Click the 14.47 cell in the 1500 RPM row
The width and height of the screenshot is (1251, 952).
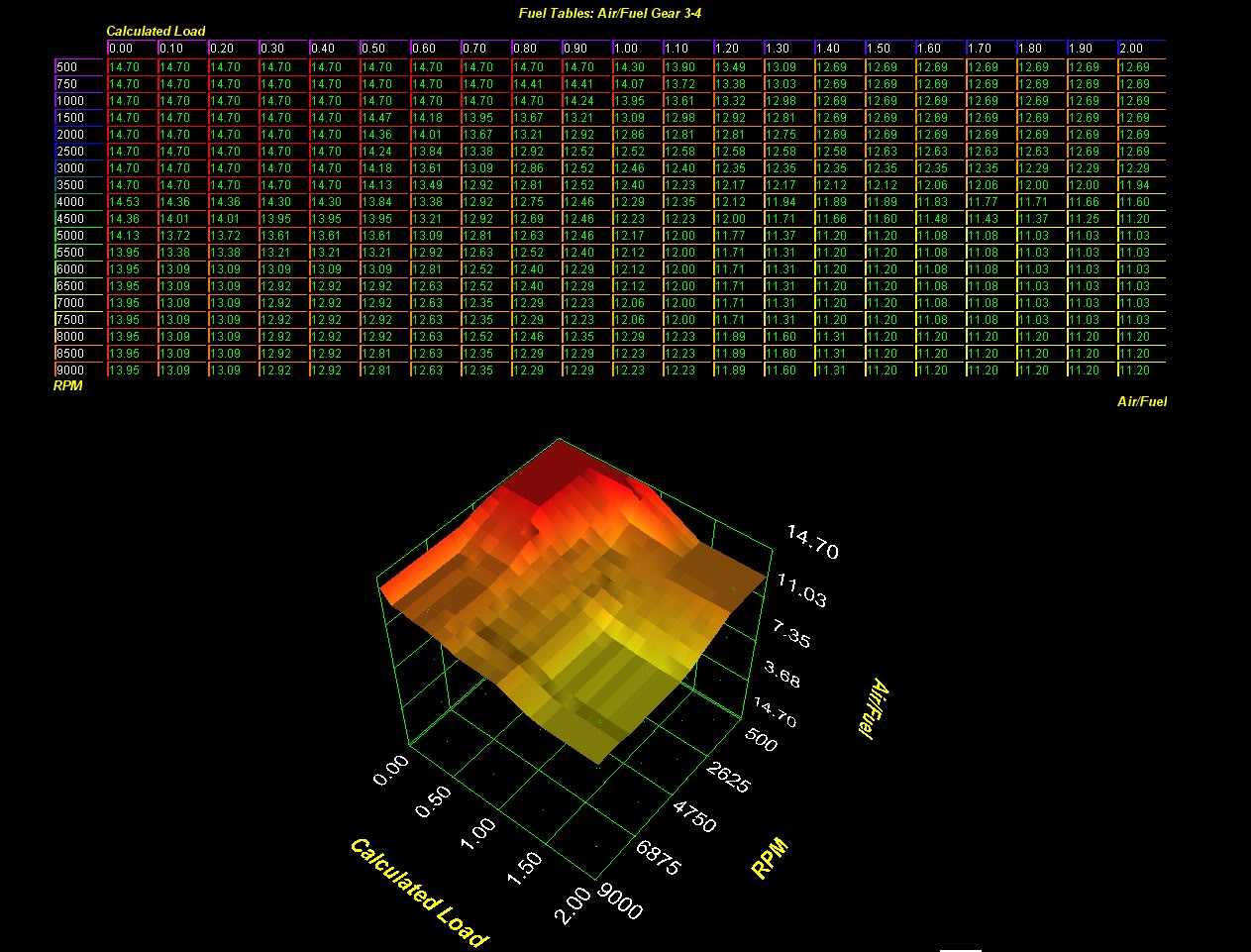384,118
